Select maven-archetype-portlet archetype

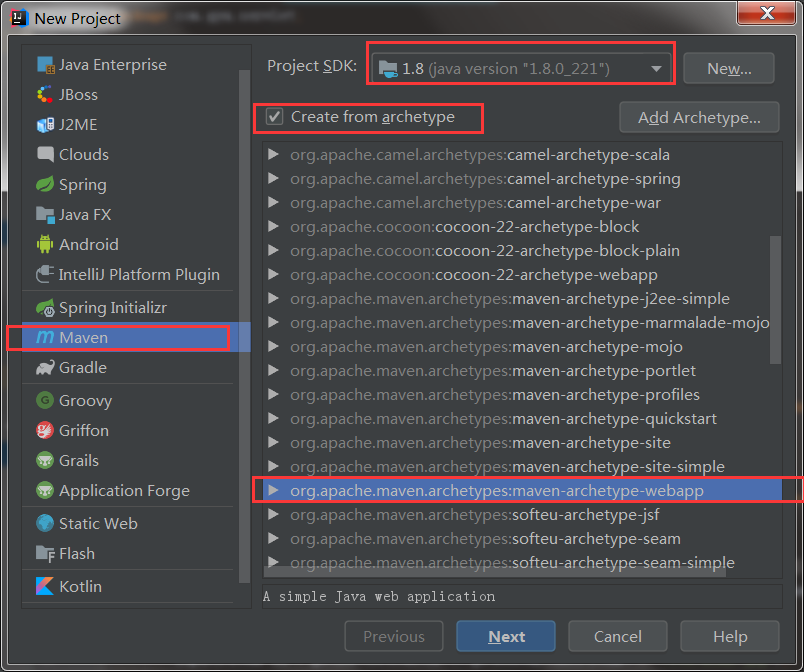coord(522,371)
